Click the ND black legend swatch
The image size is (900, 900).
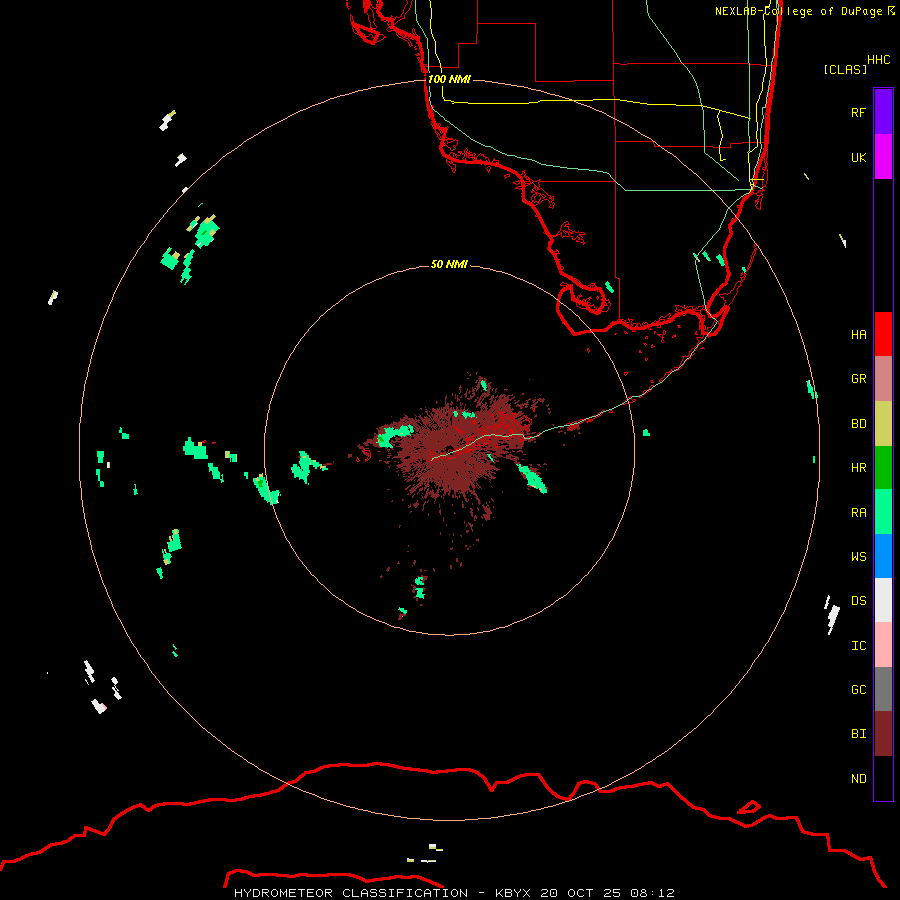pos(883,778)
